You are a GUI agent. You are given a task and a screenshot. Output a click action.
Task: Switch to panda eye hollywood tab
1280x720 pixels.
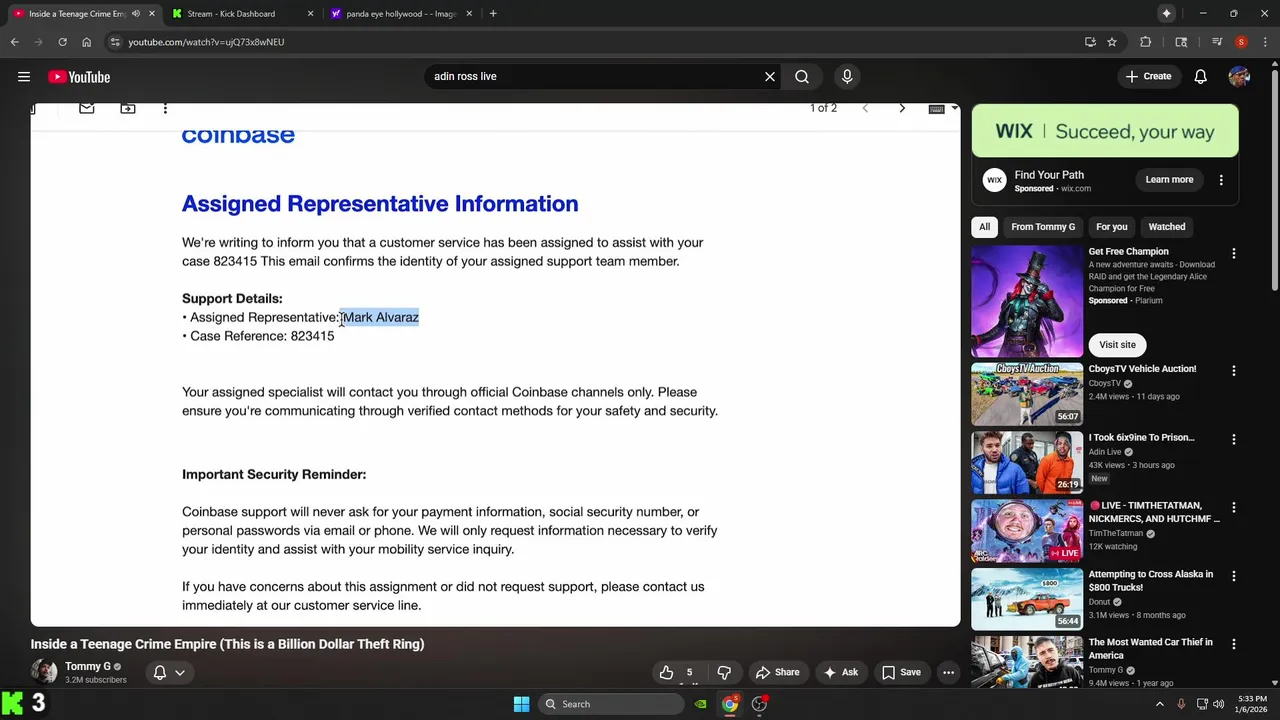click(400, 14)
